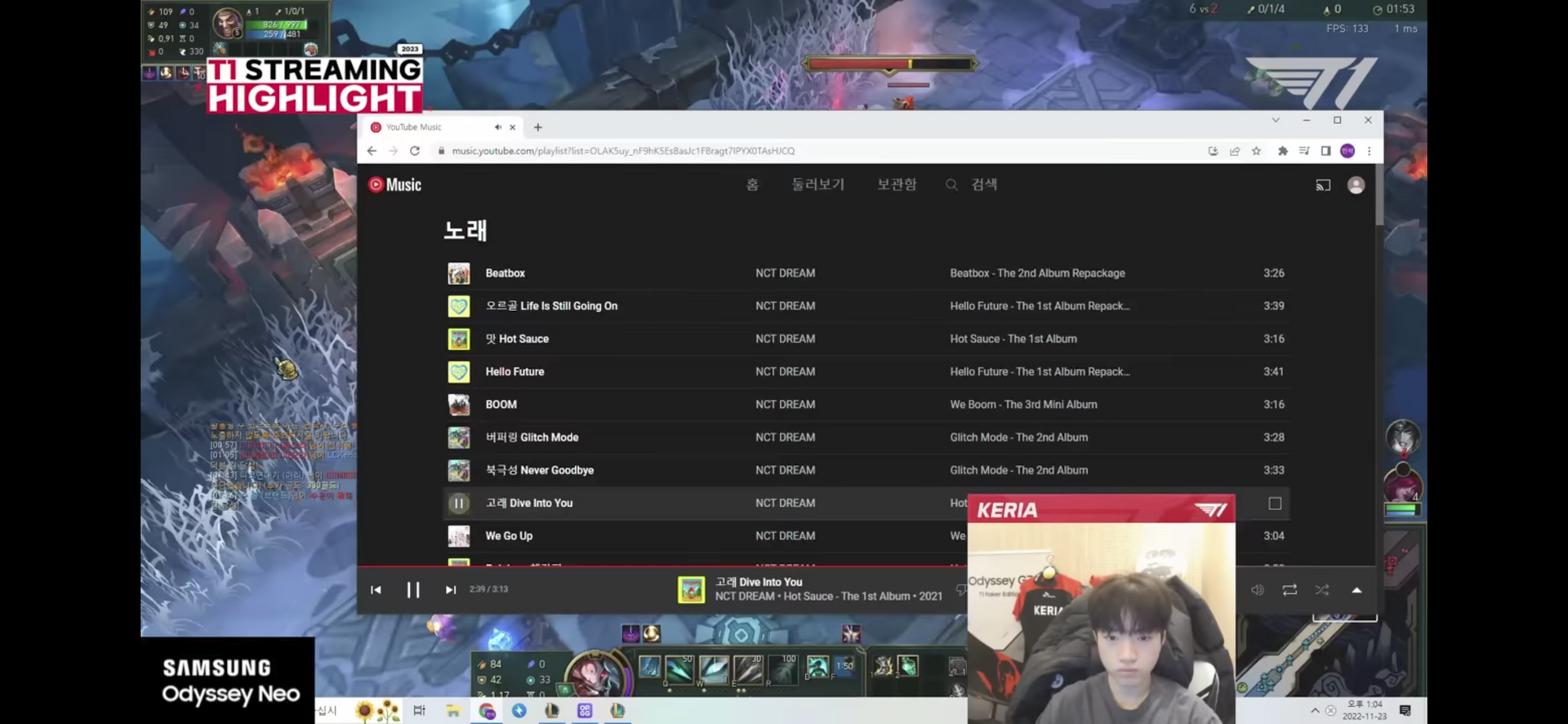Click the address bar URL

coord(623,151)
